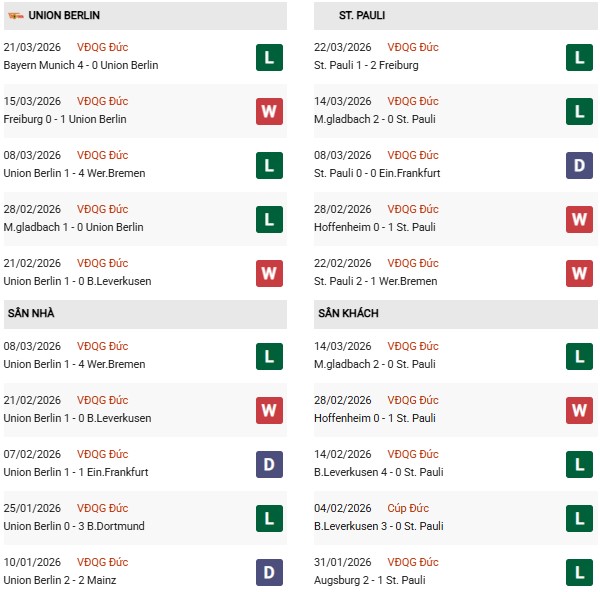Open the M.gladbach 1 - 0 Union Berlin match
This screenshot has width=600, height=592.
click(73, 227)
